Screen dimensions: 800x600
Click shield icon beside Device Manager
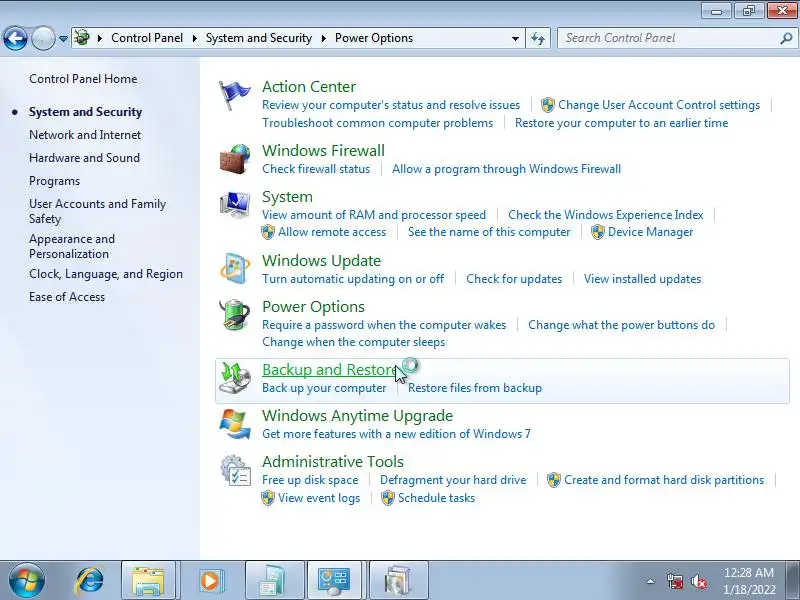pyautogui.click(x=597, y=232)
